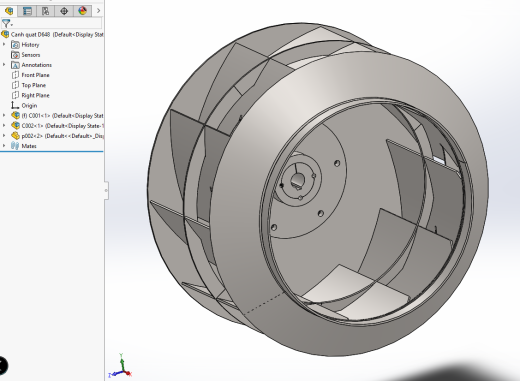
Task: Show more manager tabs with the arrow
Action: point(98,11)
